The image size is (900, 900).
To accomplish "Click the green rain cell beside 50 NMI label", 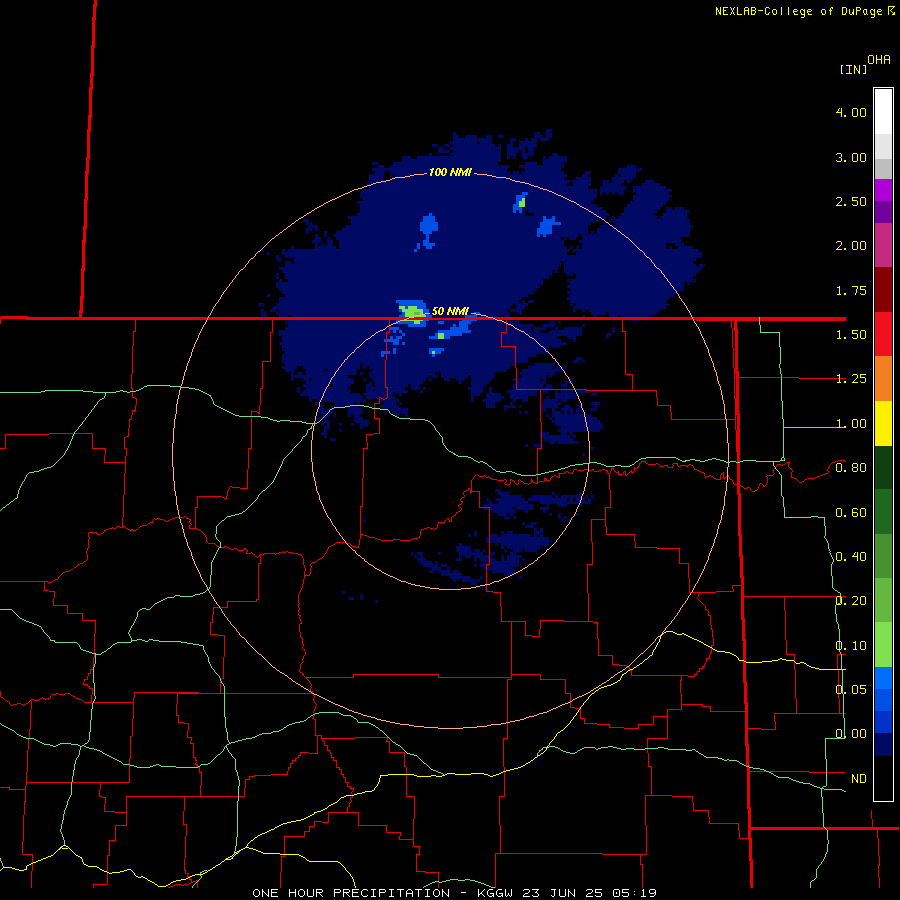I will [x=413, y=313].
